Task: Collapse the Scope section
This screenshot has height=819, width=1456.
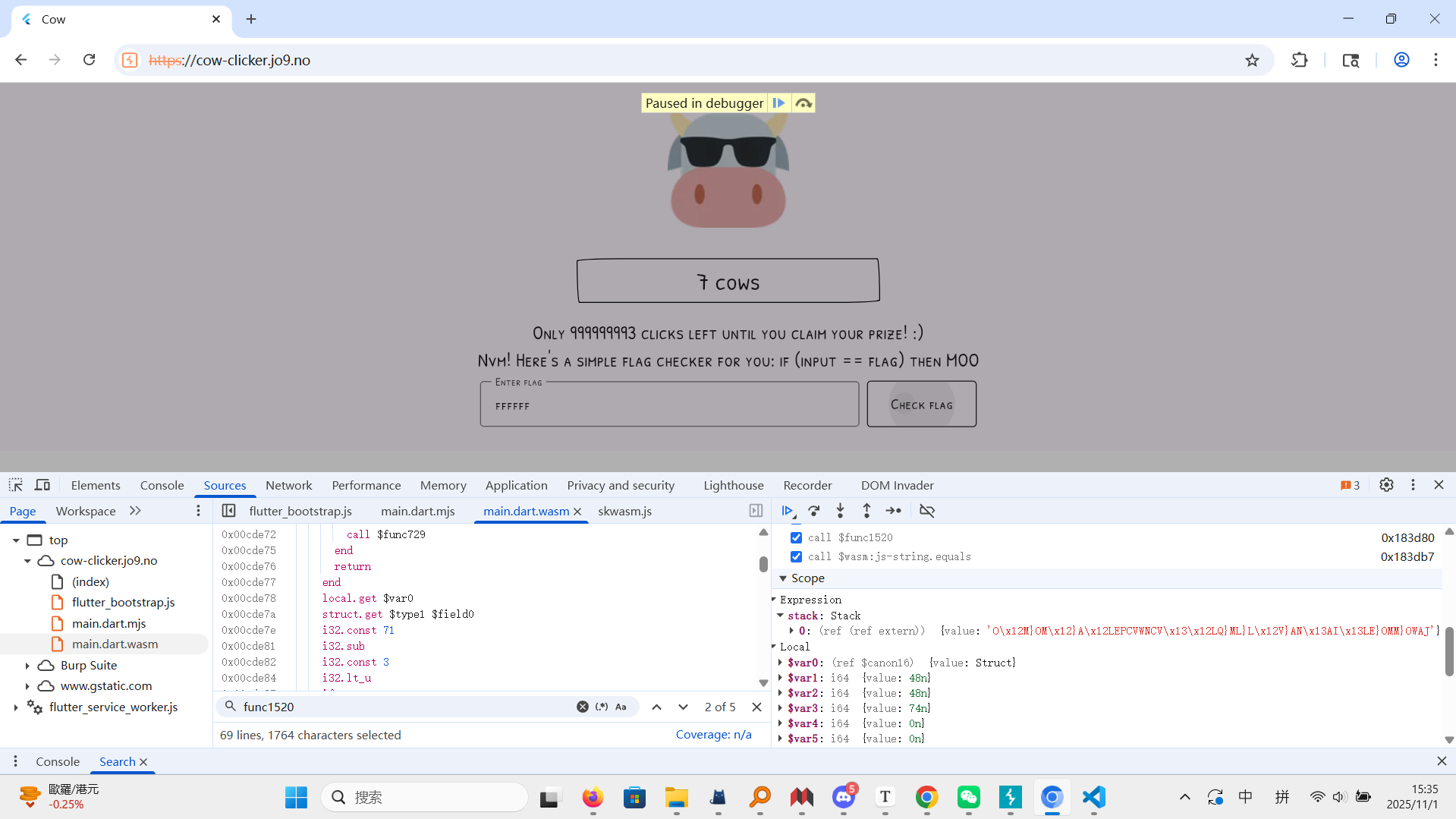Action: (783, 578)
